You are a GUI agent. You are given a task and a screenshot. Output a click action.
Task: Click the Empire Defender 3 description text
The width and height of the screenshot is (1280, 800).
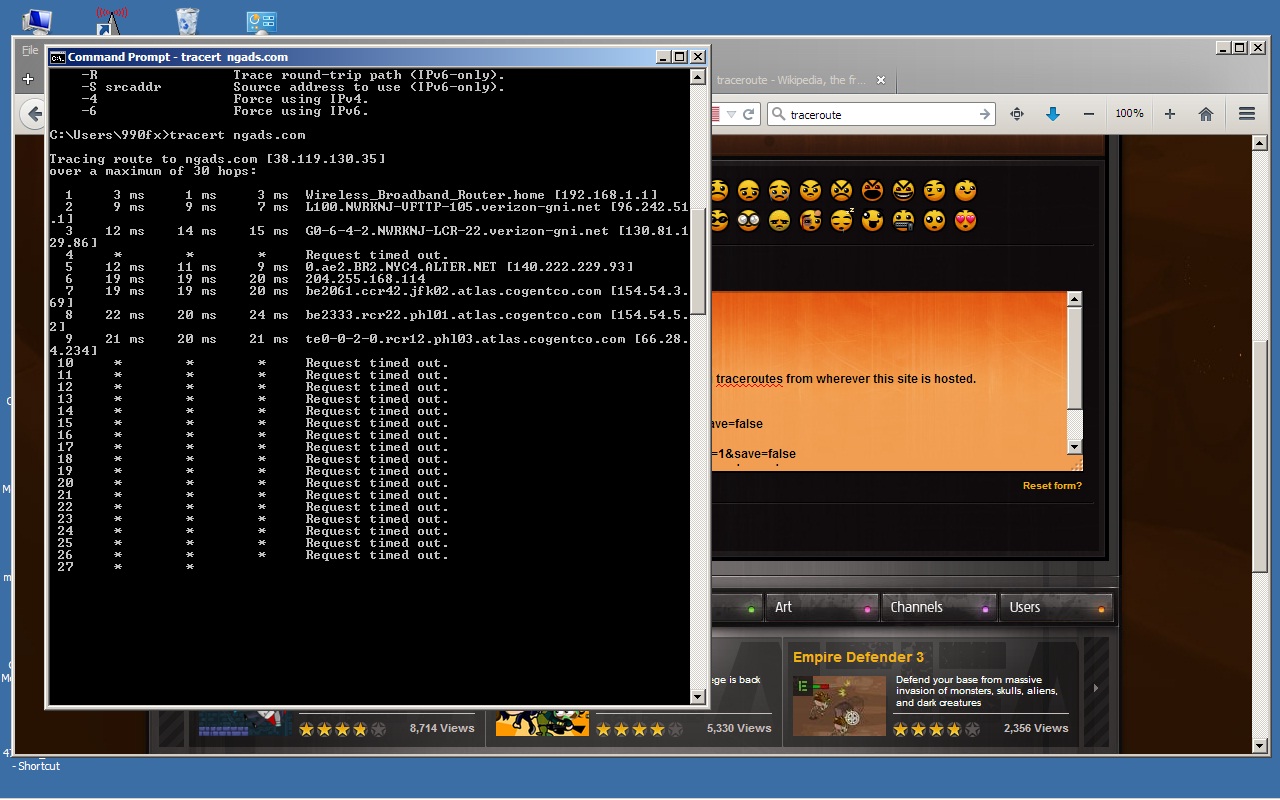pos(977,691)
